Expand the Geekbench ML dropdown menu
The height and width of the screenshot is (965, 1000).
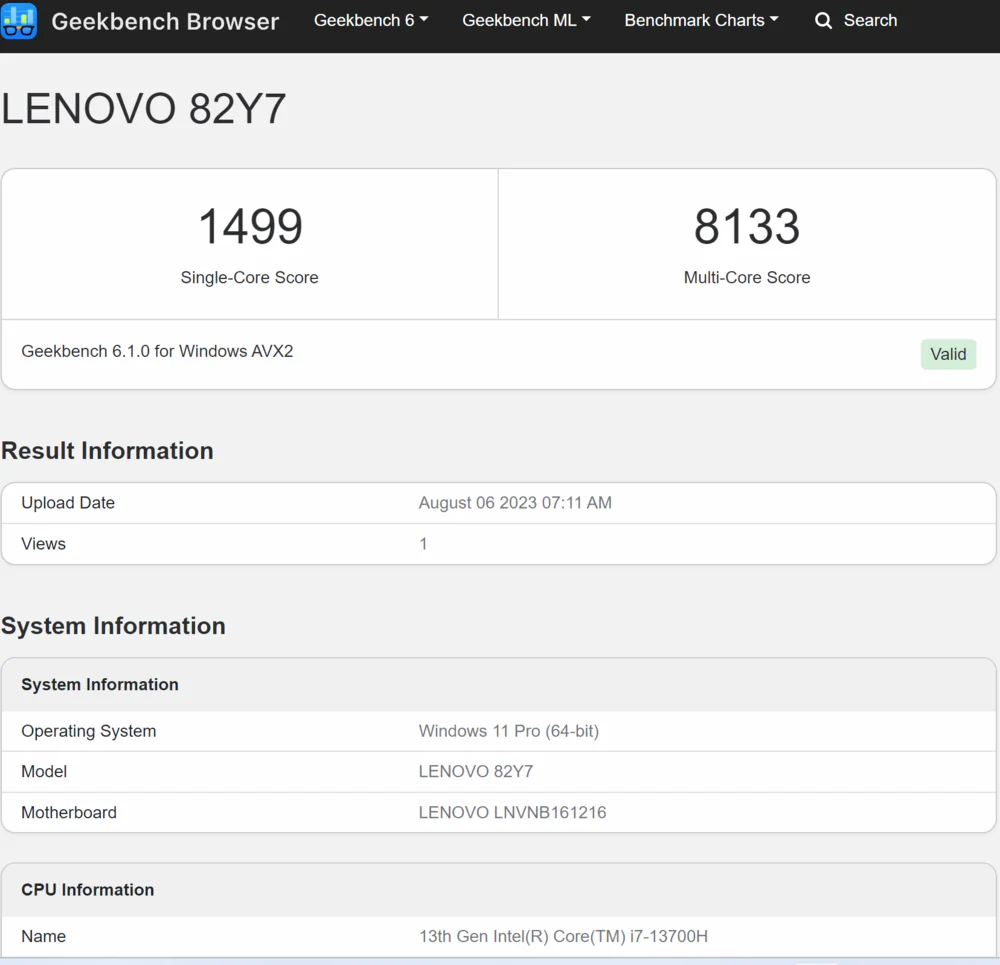526,20
